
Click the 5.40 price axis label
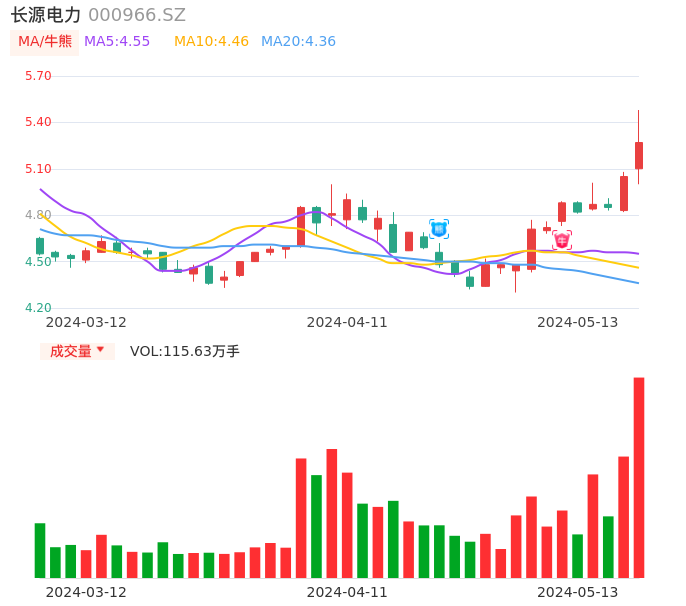tap(38, 122)
